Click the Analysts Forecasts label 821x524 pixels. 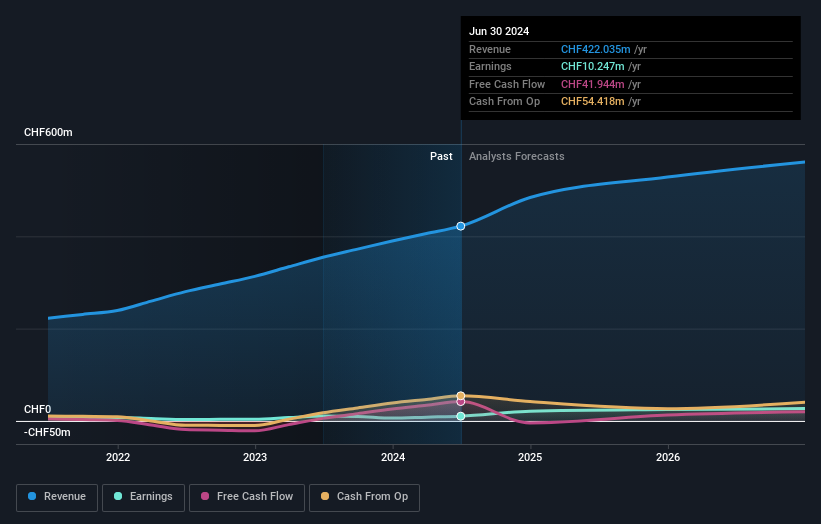pyautogui.click(x=516, y=156)
